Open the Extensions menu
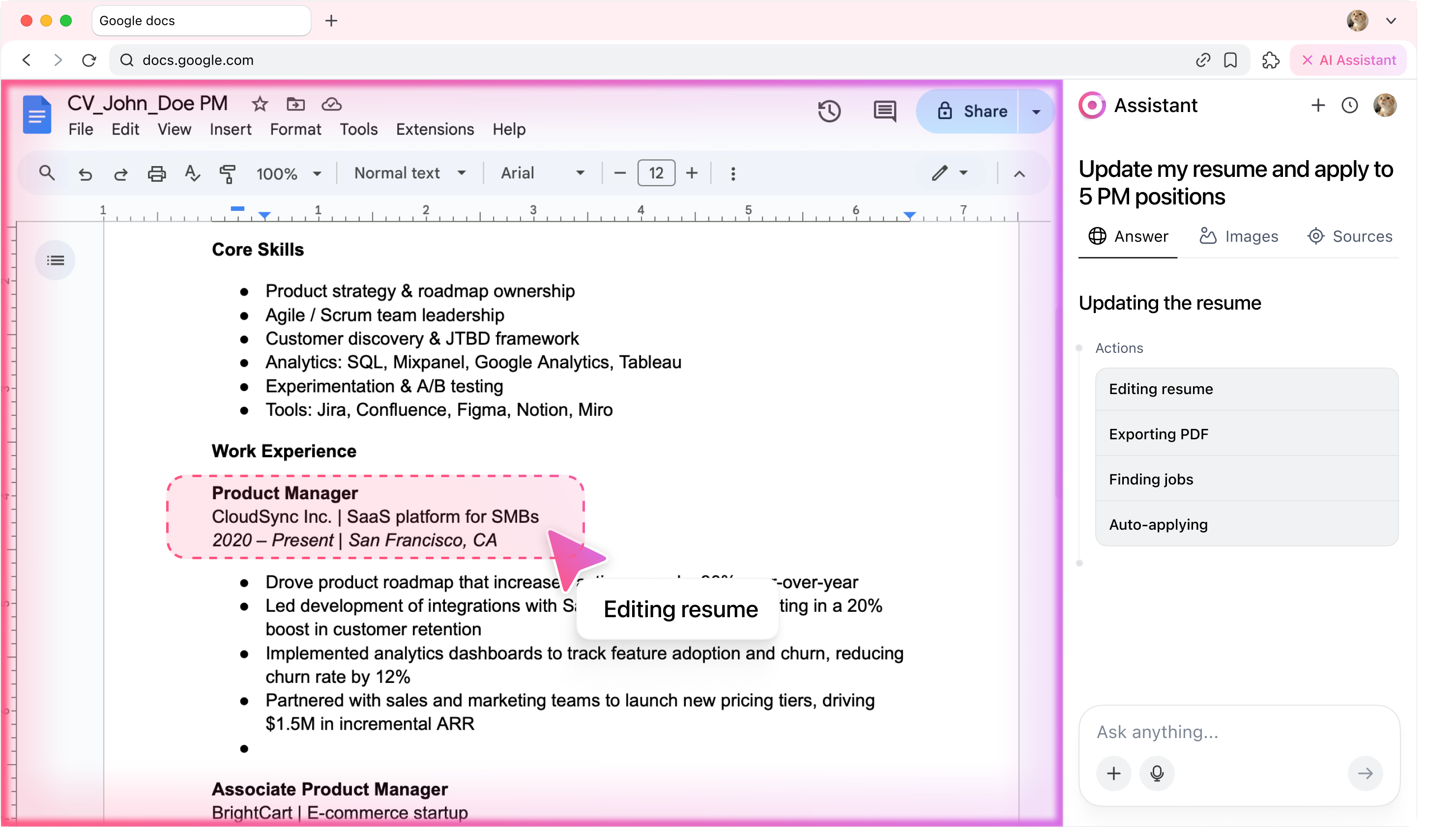Viewport: 1456px width, 827px height. pos(435,130)
